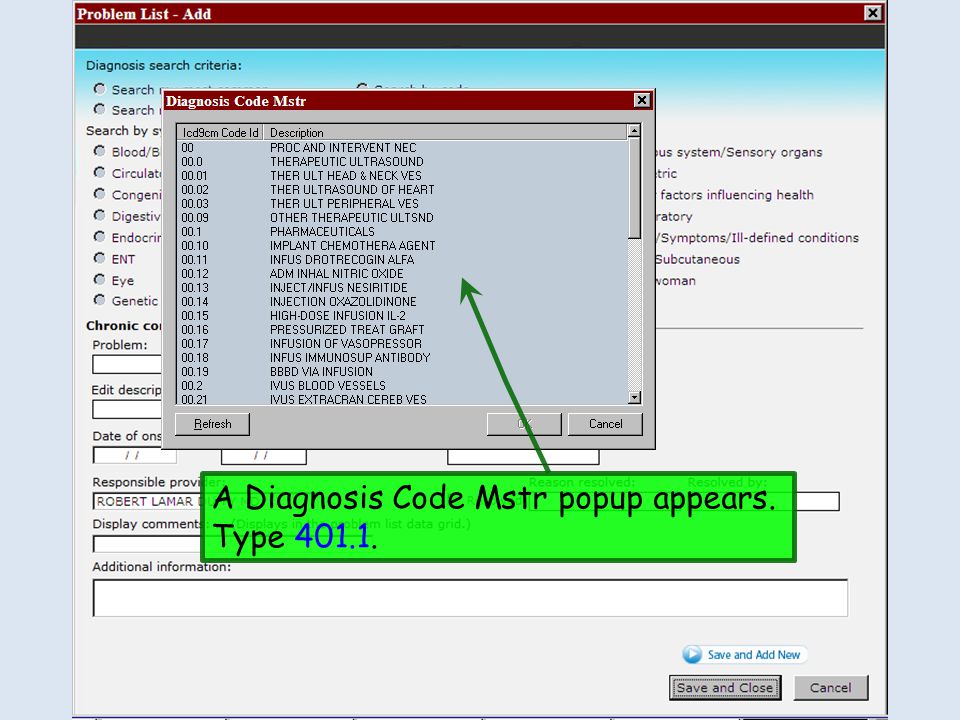Select row BBBD VIA INFUSION
The height and width of the screenshot is (720, 960).
[x=402, y=372]
